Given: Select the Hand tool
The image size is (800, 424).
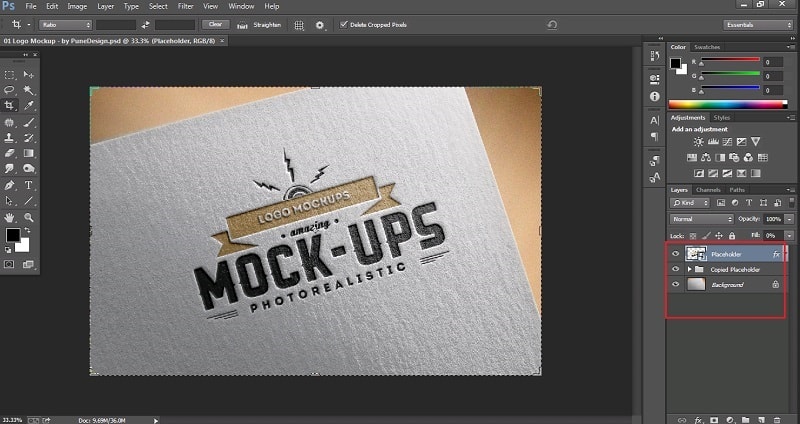Looking at the screenshot, I should [x=10, y=217].
